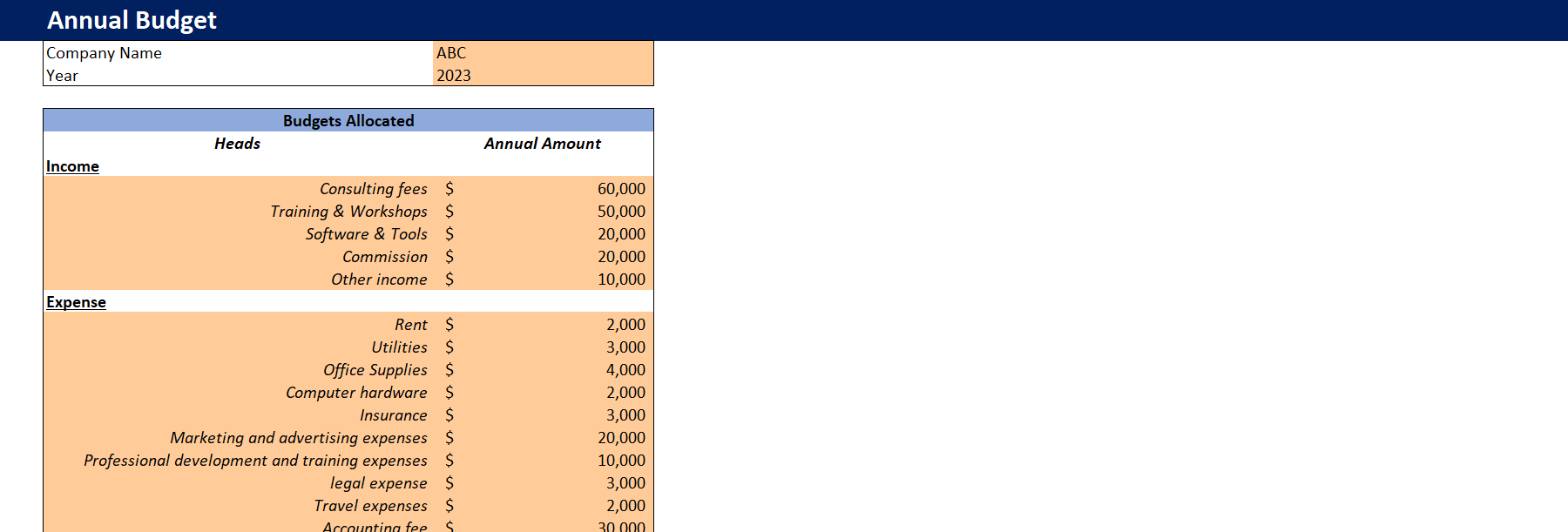Select the Office Supplies label
Screen dimensions: 1568x532
click(x=375, y=370)
